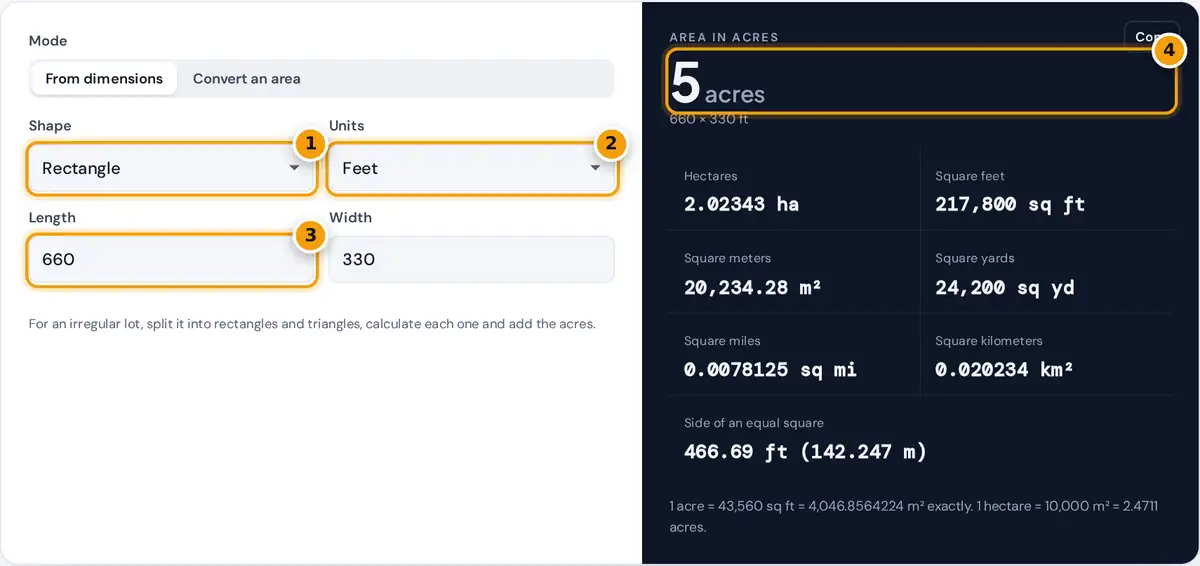Click the Width input field with 330

pos(472,259)
